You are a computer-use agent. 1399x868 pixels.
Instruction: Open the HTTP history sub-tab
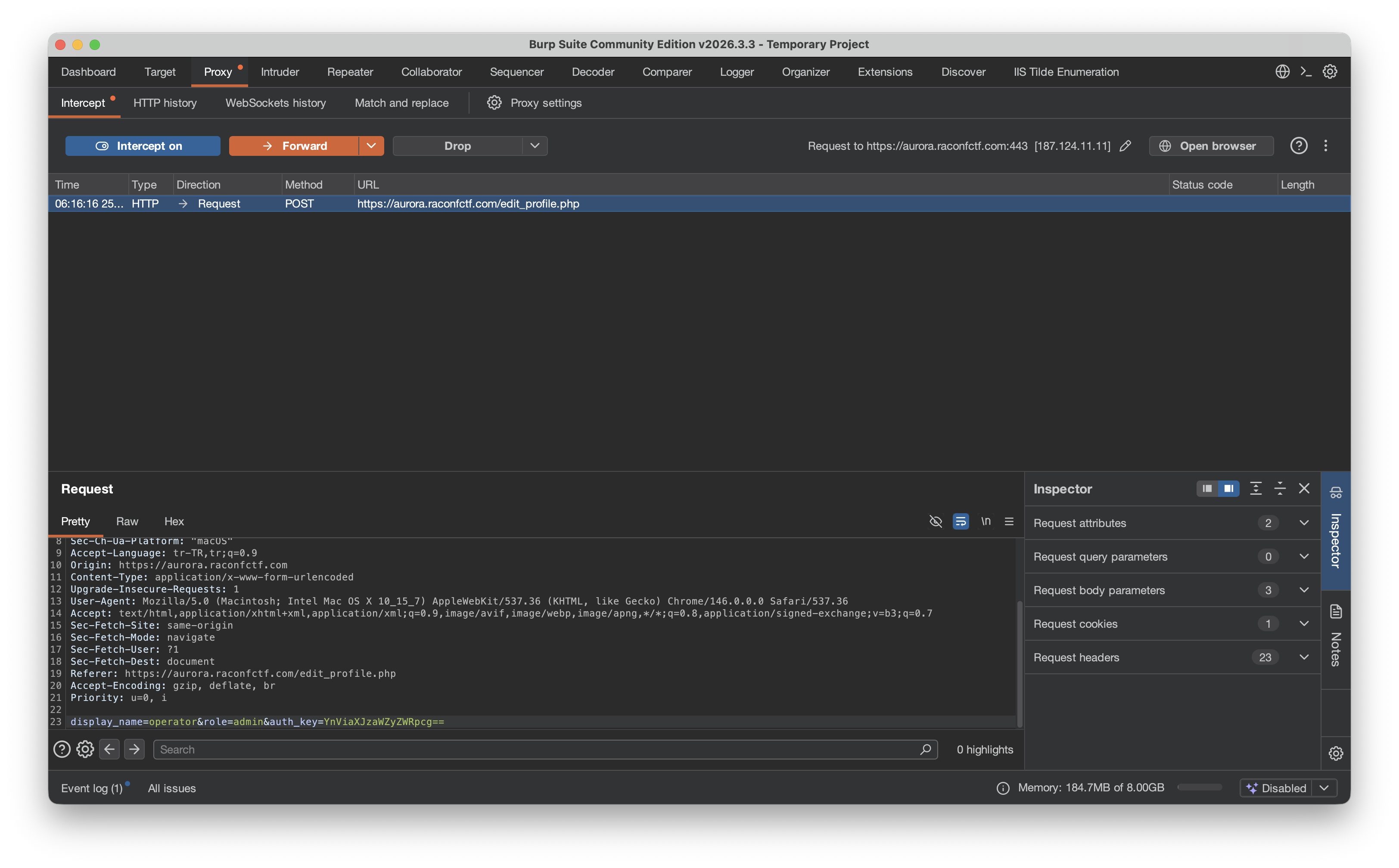(x=165, y=103)
